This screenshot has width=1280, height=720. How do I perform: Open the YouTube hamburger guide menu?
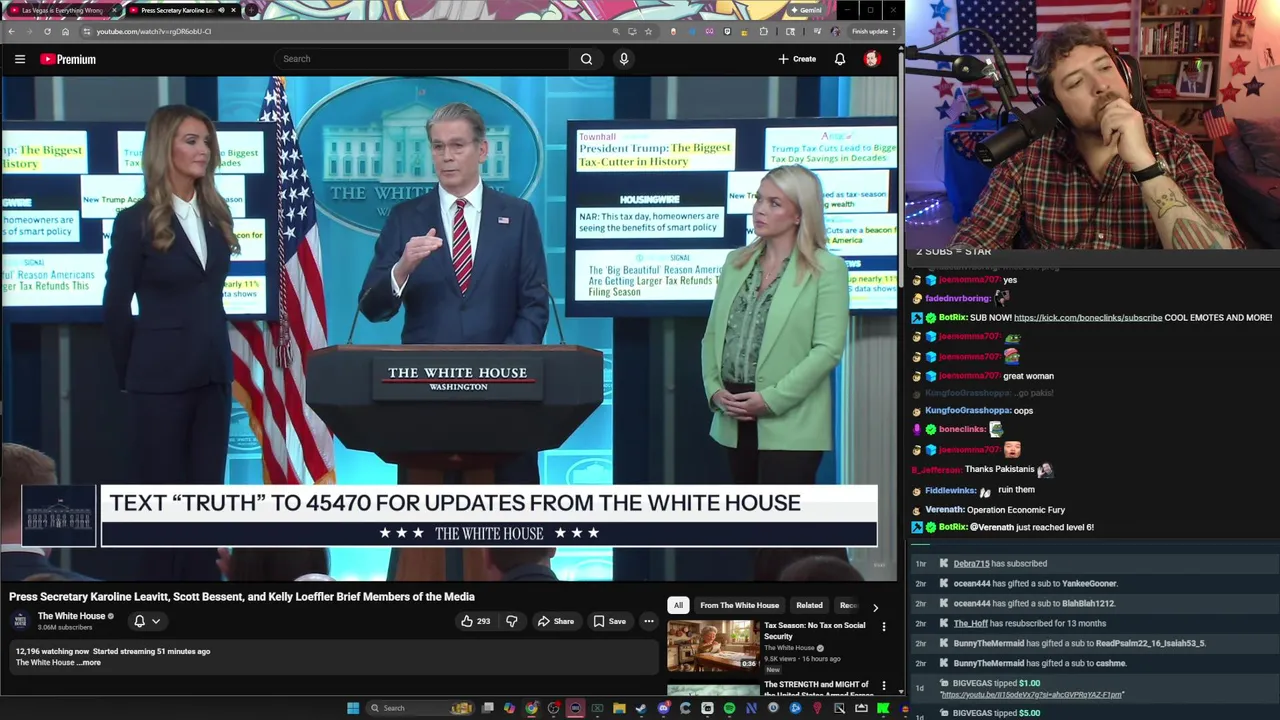pyautogui.click(x=19, y=59)
